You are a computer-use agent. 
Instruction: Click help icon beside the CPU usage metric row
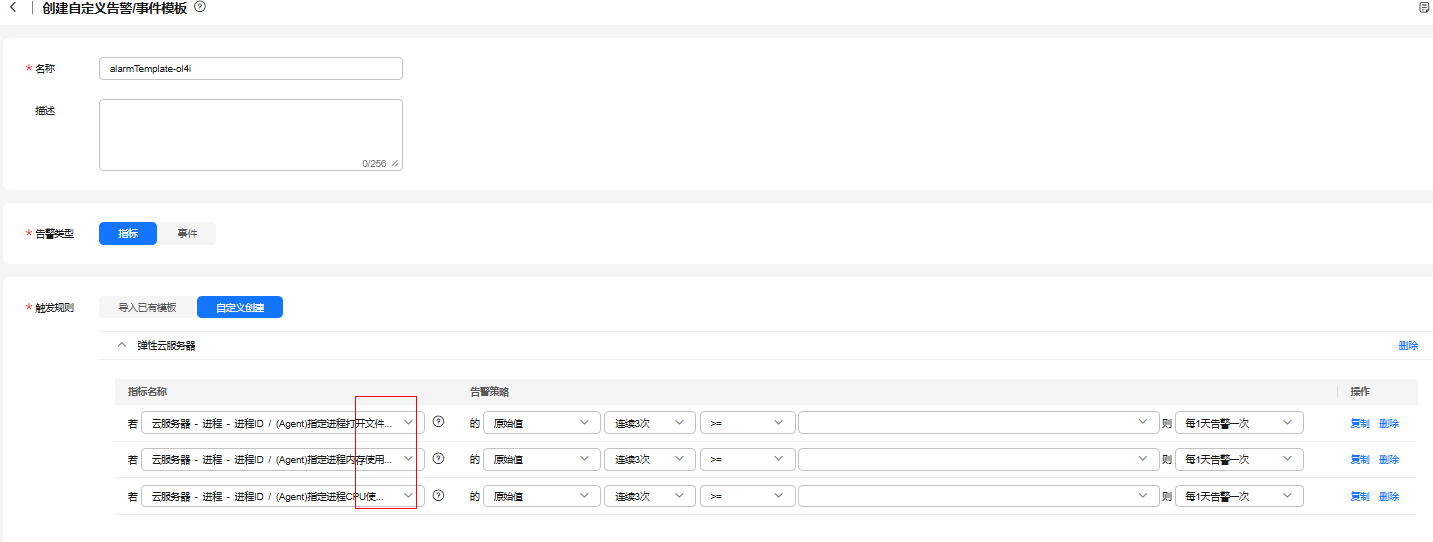point(438,495)
